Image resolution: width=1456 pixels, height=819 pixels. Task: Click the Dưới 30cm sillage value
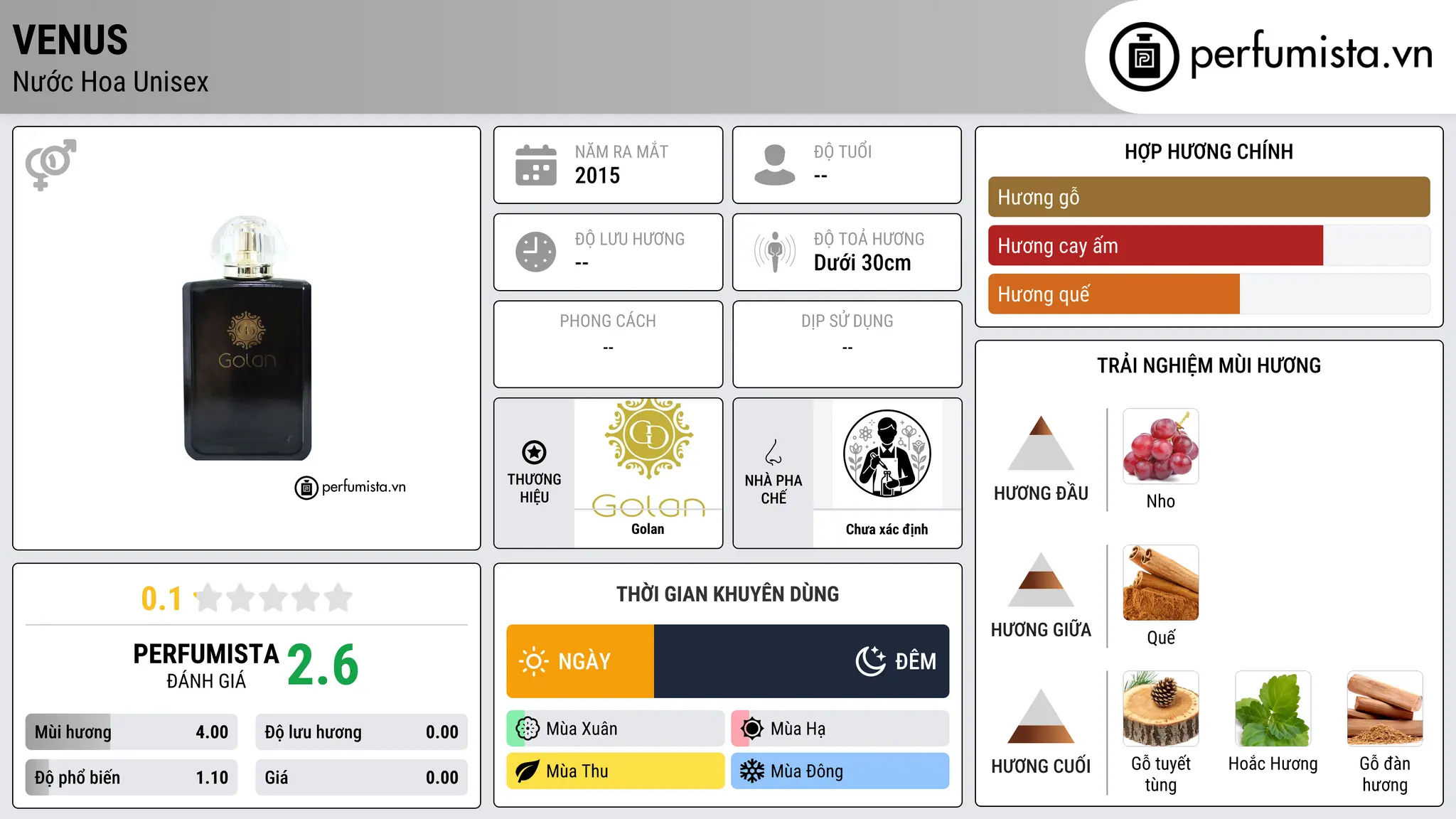tap(862, 263)
